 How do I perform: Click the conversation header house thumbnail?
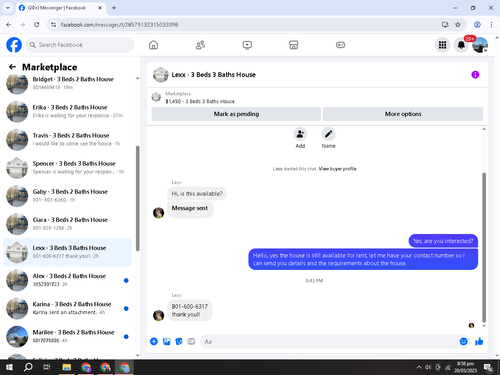(161, 75)
